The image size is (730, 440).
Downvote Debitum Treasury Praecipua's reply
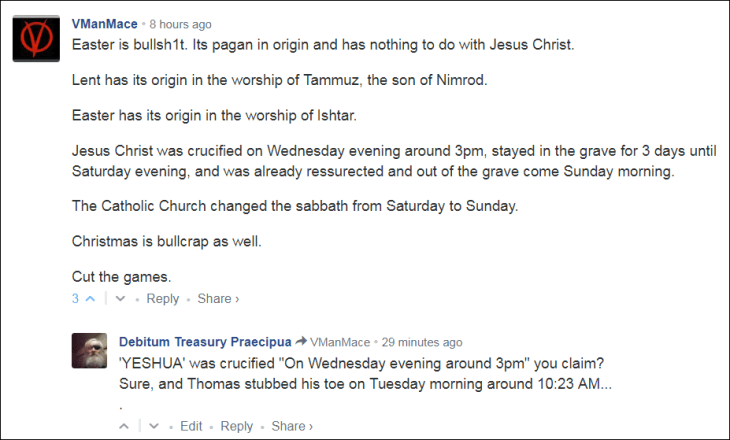(x=152, y=426)
